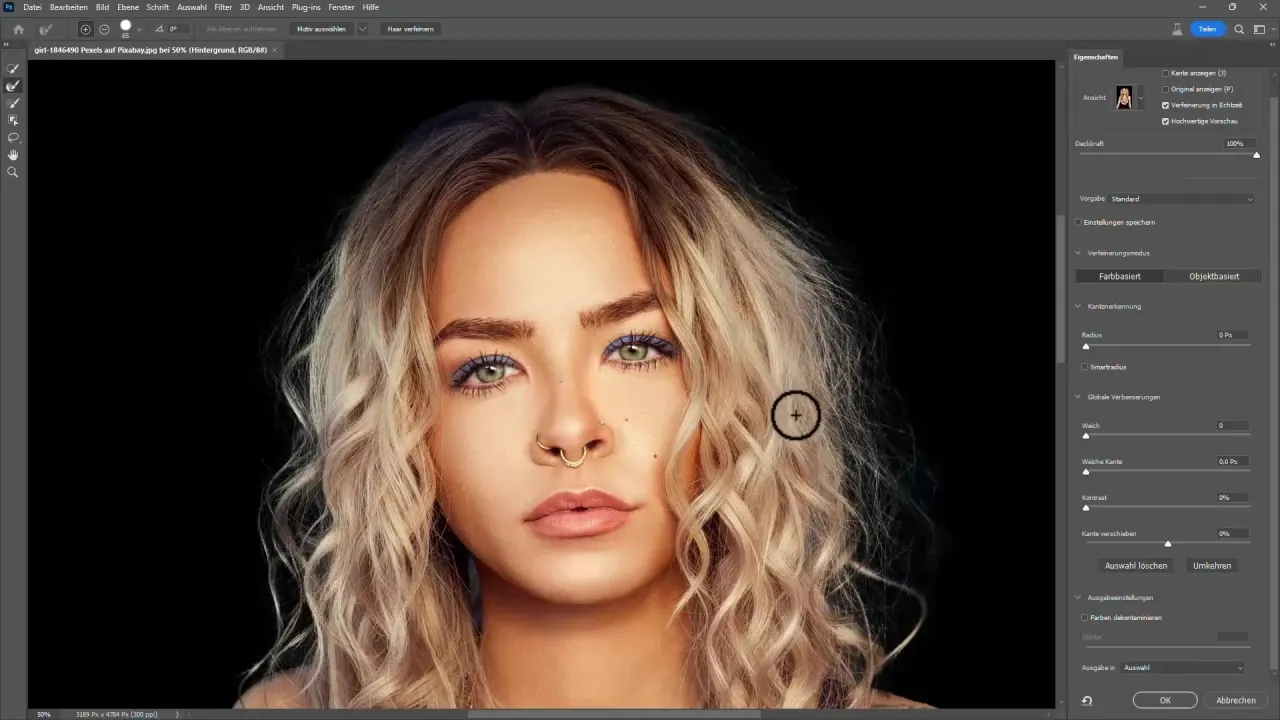Enable the Original anzeigen checkbox
Image resolution: width=1280 pixels, height=720 pixels.
(1164, 89)
